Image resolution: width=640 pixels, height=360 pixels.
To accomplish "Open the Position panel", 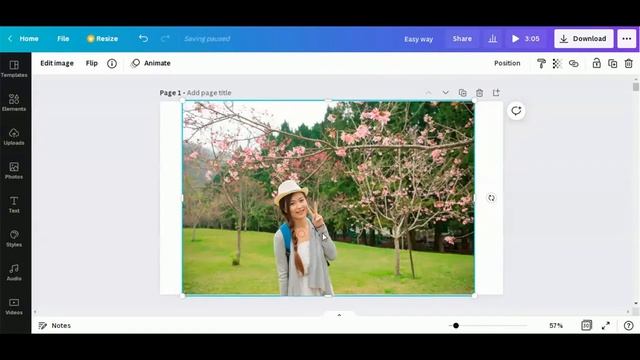I will [507, 63].
